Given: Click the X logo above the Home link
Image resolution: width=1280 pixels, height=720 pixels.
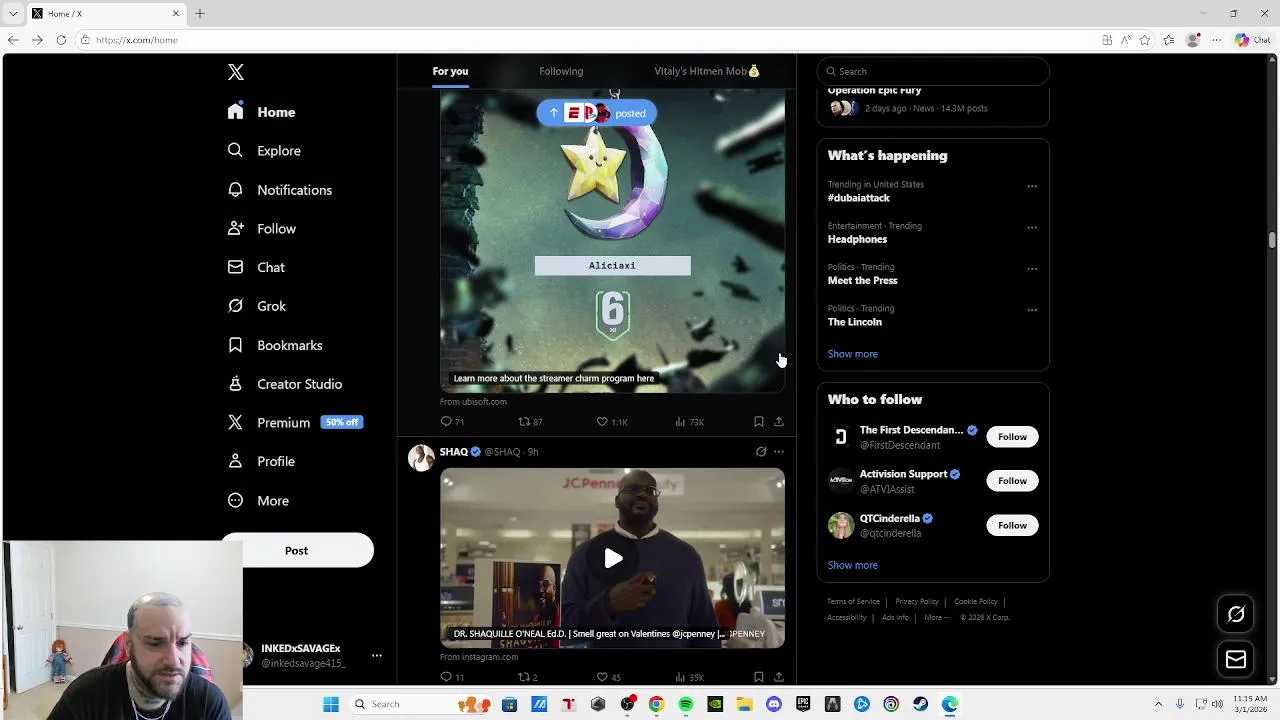Looking at the screenshot, I should [236, 72].
